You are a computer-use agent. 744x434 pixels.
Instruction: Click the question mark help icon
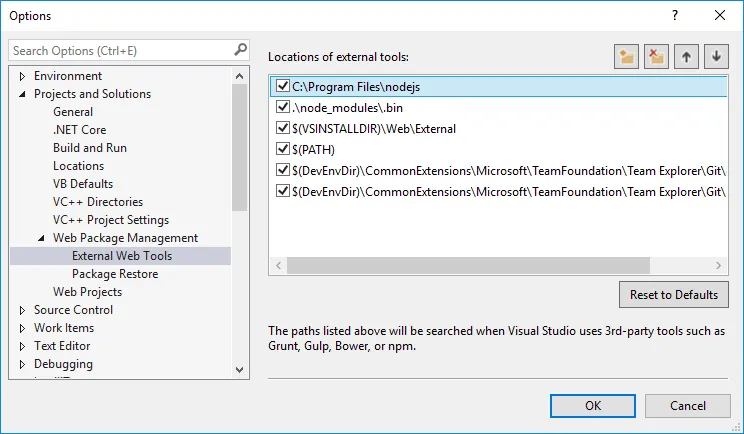[x=674, y=16]
